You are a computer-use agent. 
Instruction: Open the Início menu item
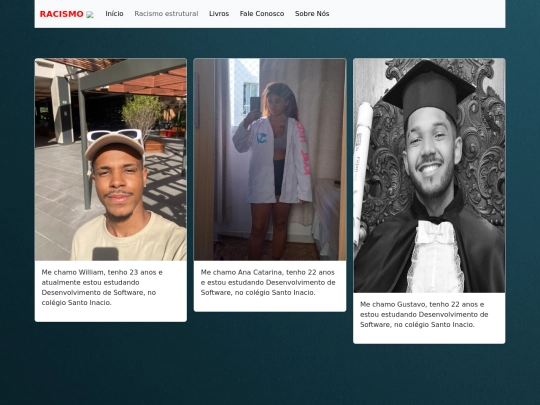[x=114, y=14]
